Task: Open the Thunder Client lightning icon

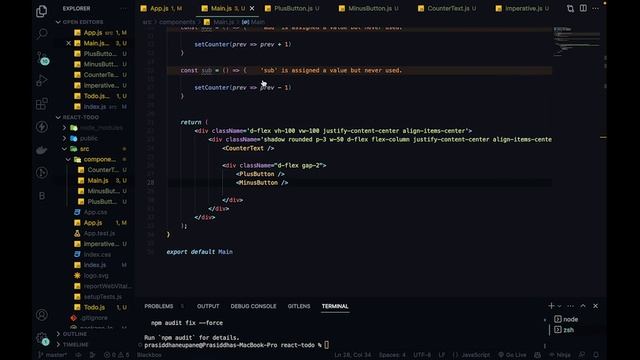Action: tap(42, 127)
